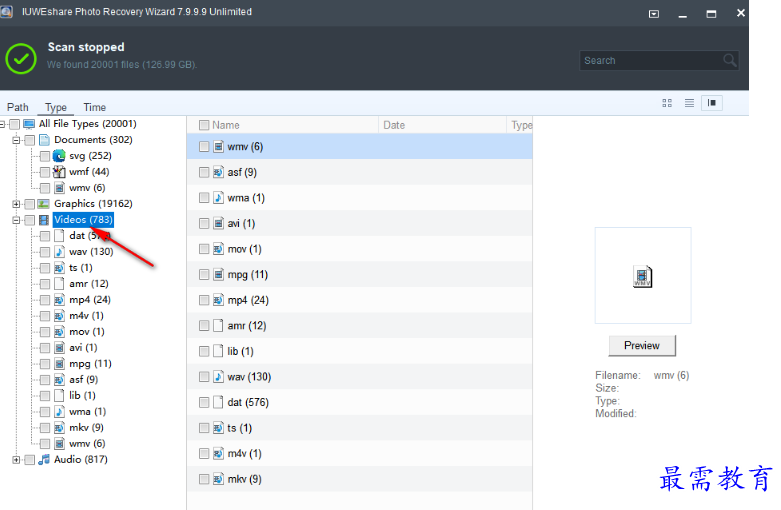Click the mkv icon in the file list
This screenshot has width=781, height=510.
[x=218, y=479]
